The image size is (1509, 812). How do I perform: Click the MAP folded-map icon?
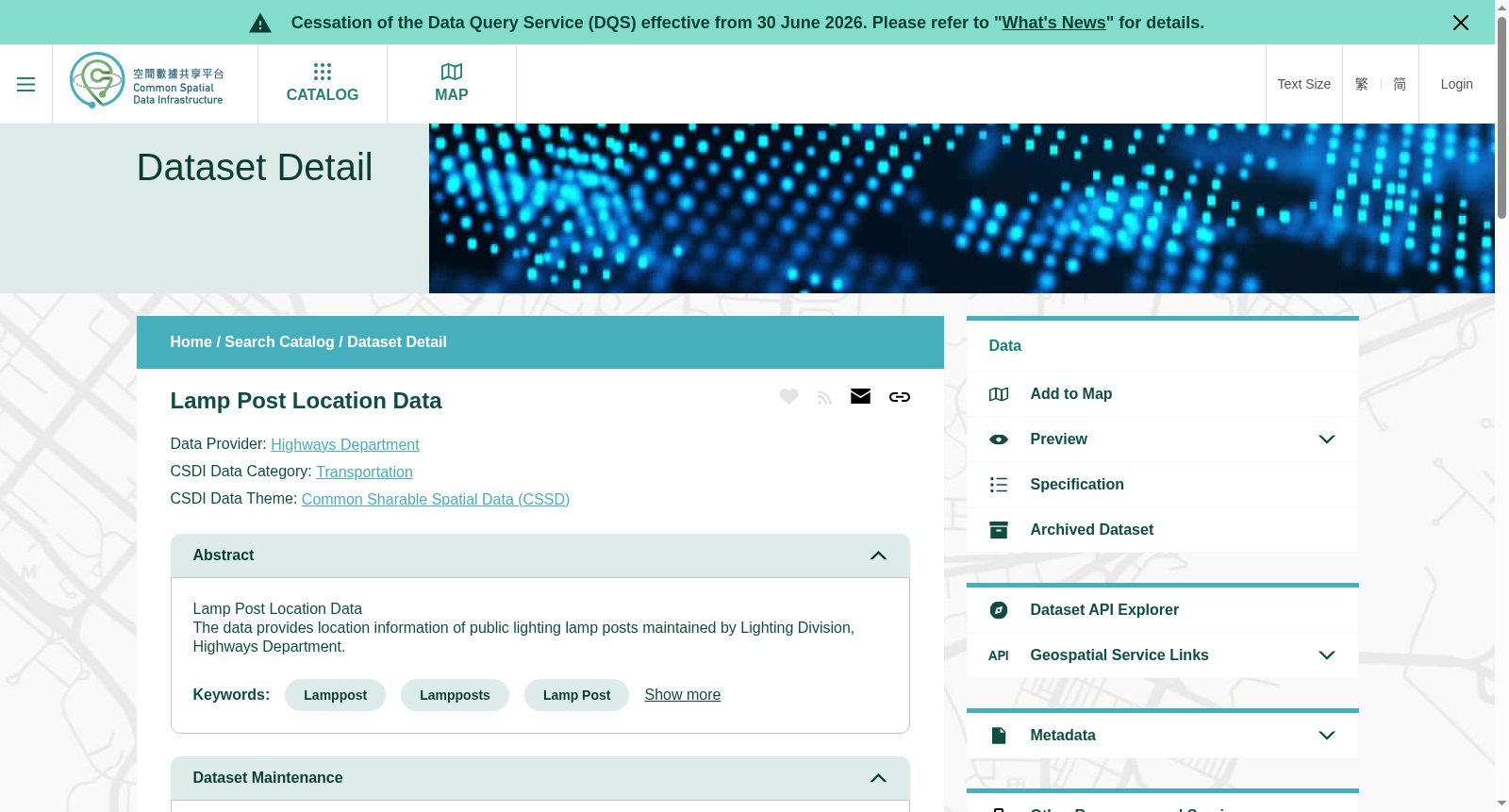[452, 72]
